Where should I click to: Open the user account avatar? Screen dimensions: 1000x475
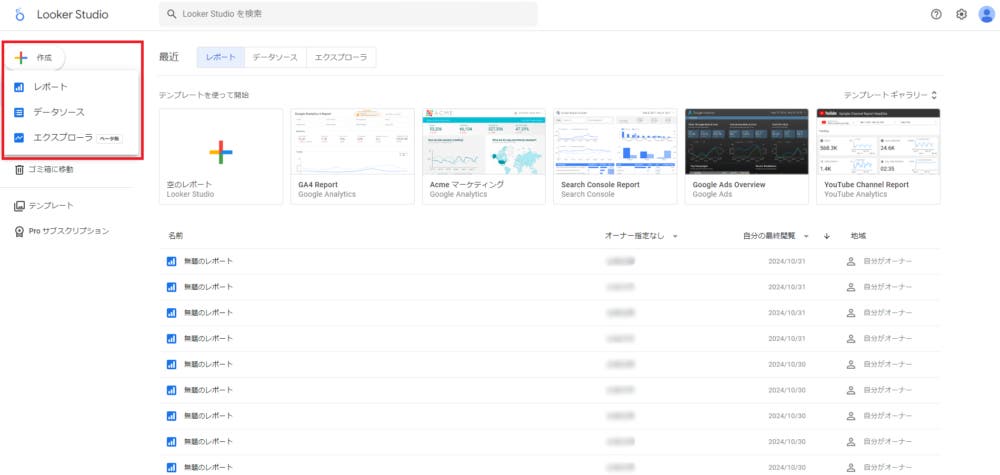click(985, 15)
